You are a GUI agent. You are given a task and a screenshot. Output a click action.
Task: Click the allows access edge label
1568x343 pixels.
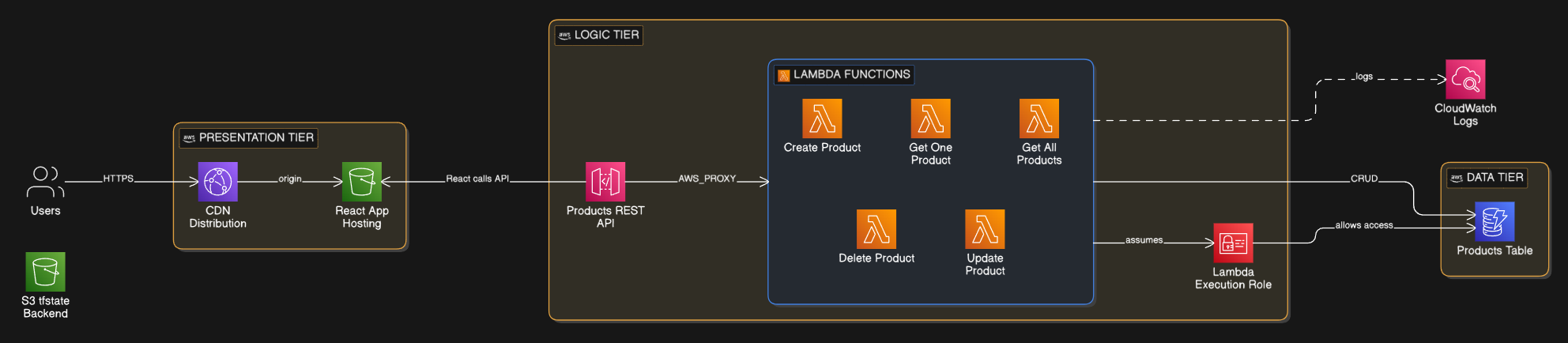[x=1364, y=225]
